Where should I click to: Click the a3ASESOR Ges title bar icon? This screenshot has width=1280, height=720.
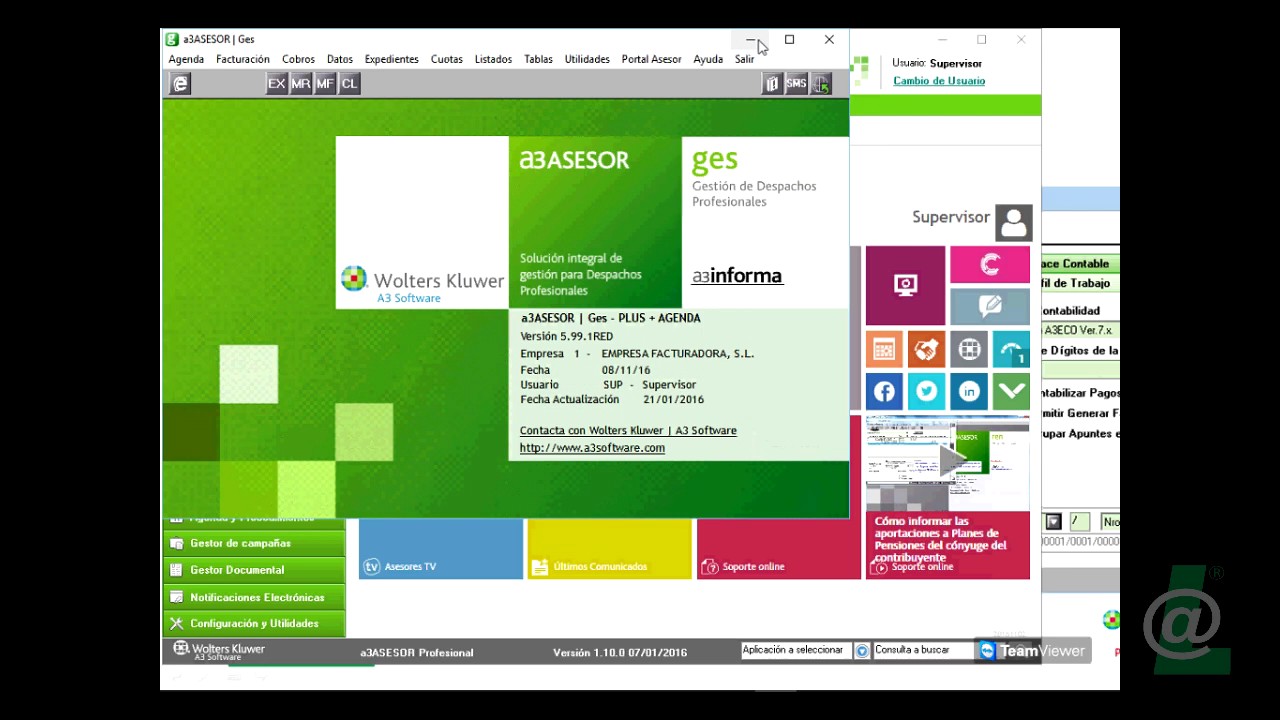[172, 39]
